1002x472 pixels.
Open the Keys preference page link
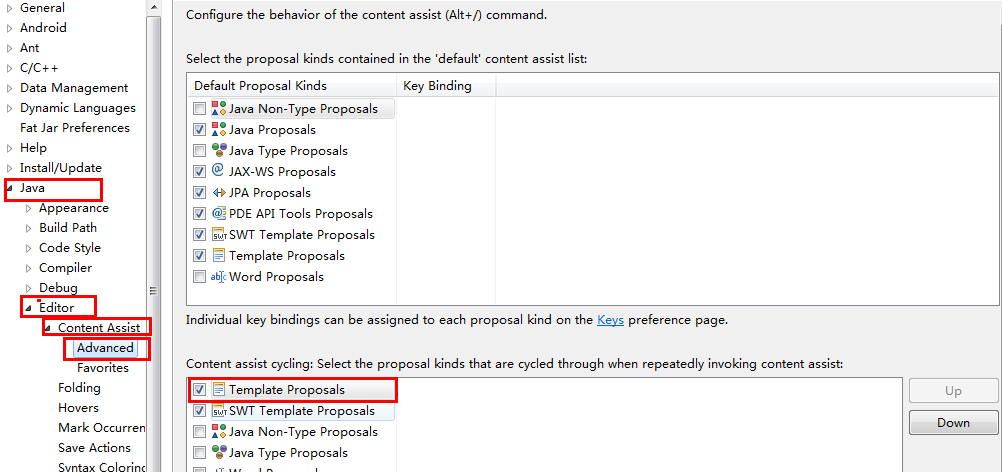[610, 320]
